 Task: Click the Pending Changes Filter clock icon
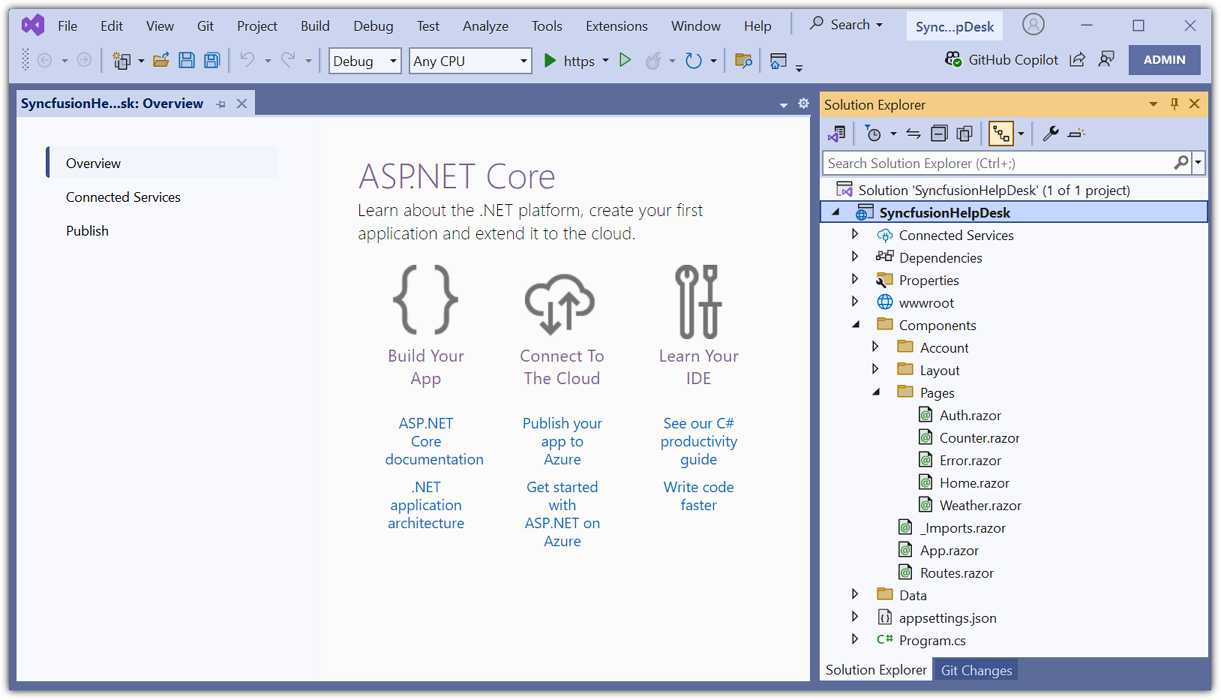pyautogui.click(x=873, y=133)
